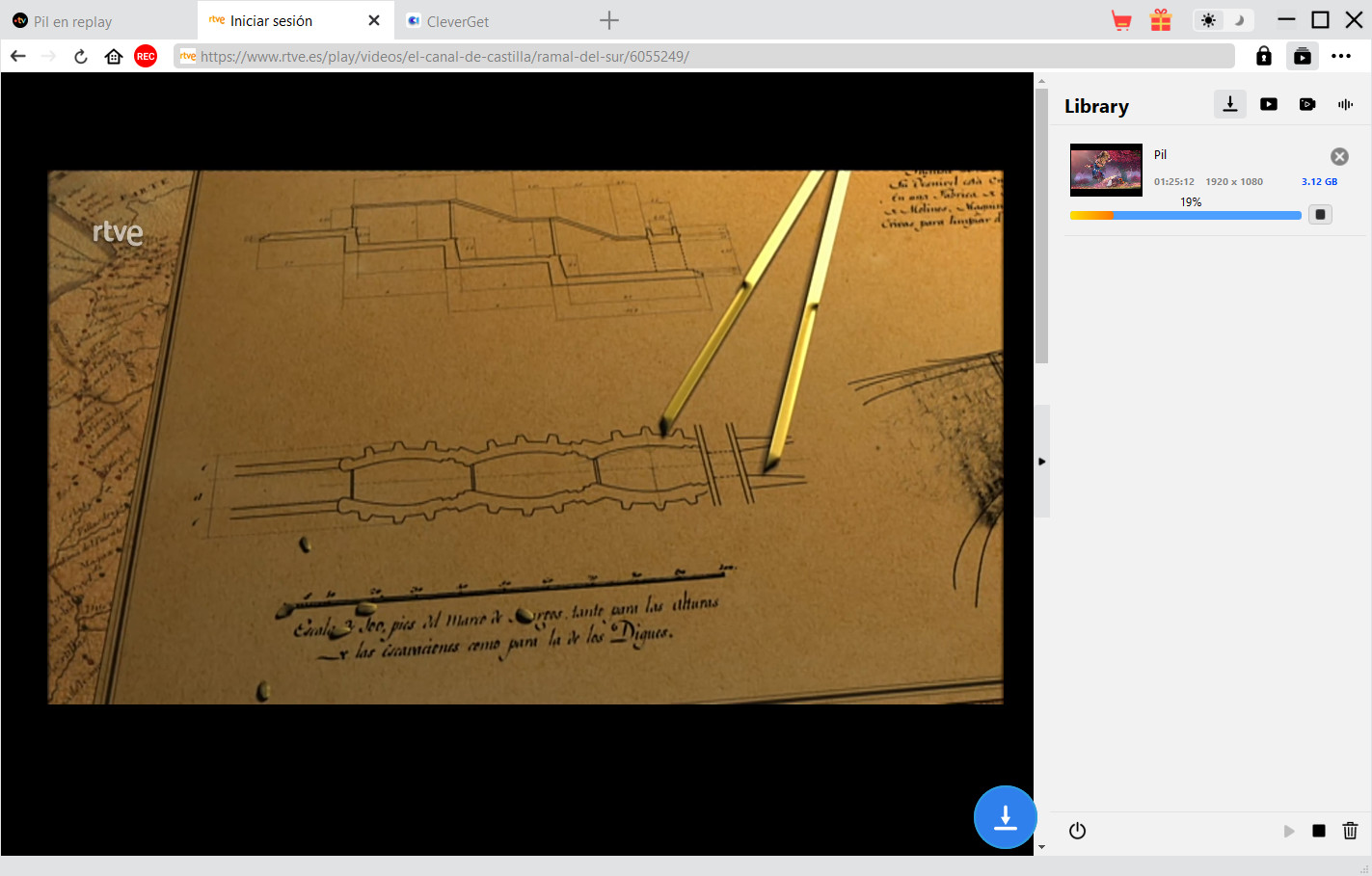The image size is (1372, 876).
Task: Show the Downloading list in Library
Action: pos(1230,104)
